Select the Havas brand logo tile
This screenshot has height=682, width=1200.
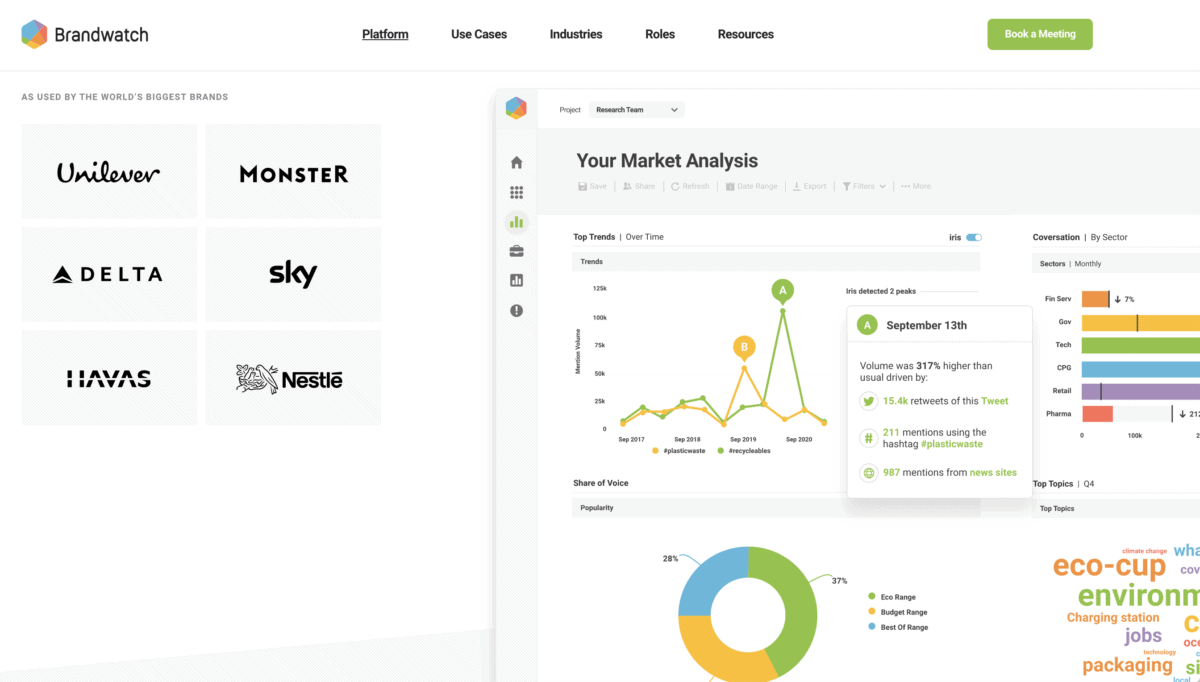coord(109,378)
